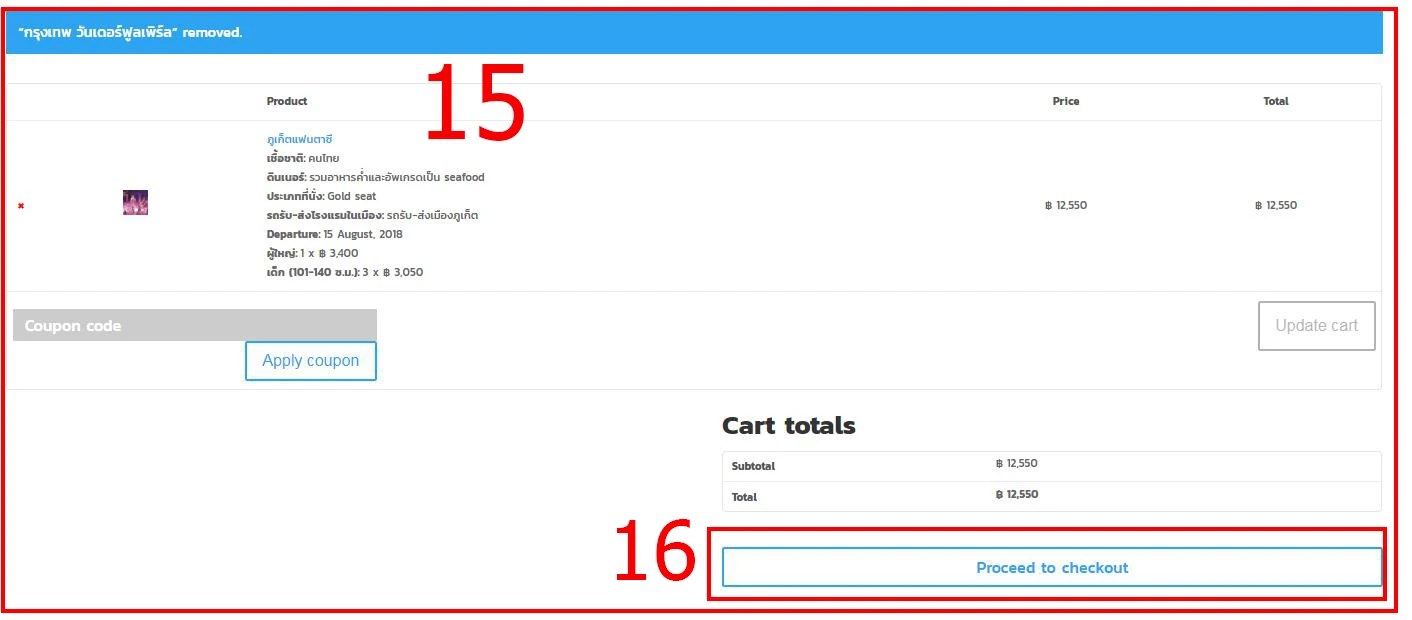
Task: Click the Total label under Subtotal
Action: tap(744, 497)
